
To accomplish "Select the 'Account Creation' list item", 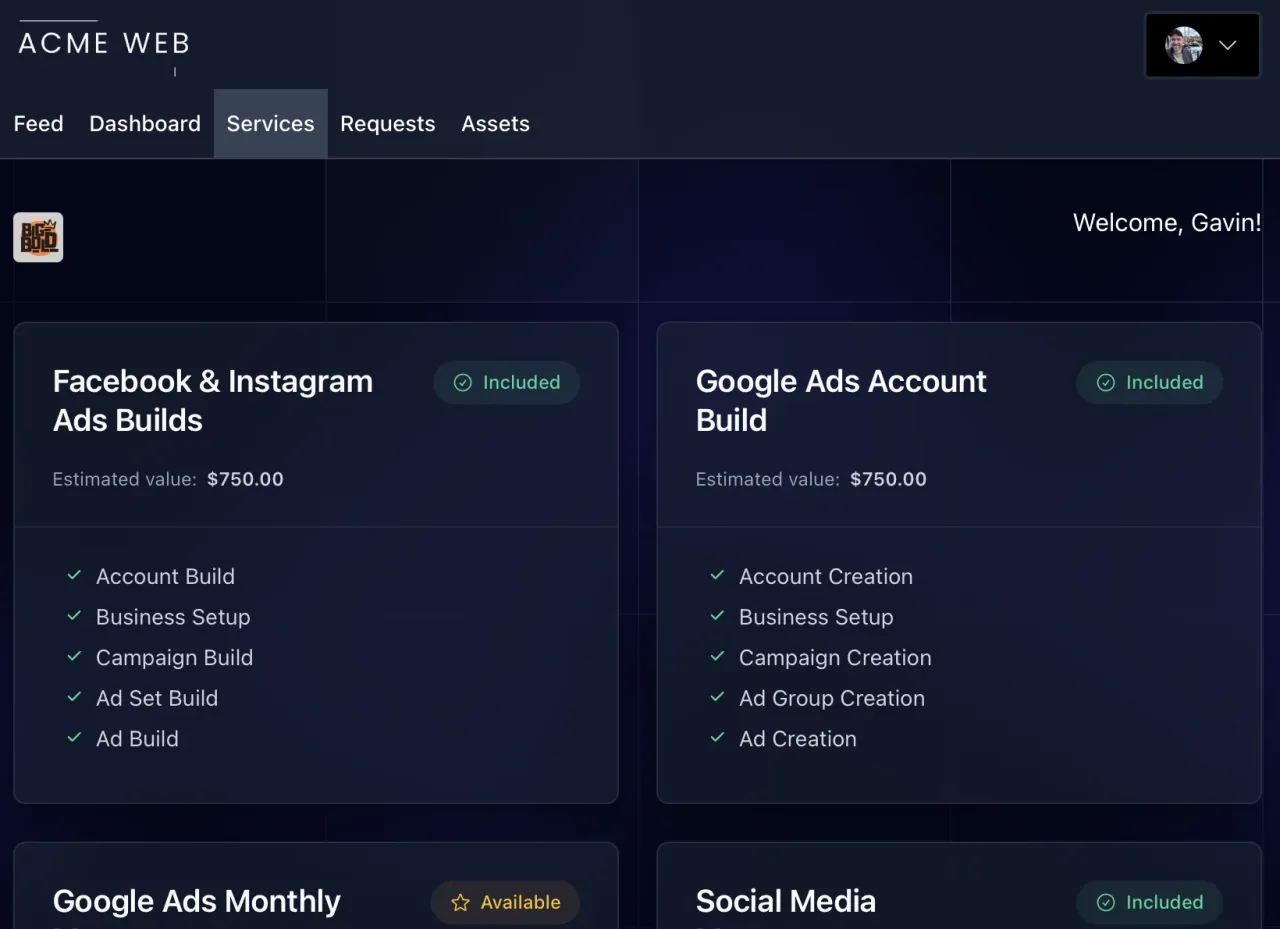I will click(826, 576).
